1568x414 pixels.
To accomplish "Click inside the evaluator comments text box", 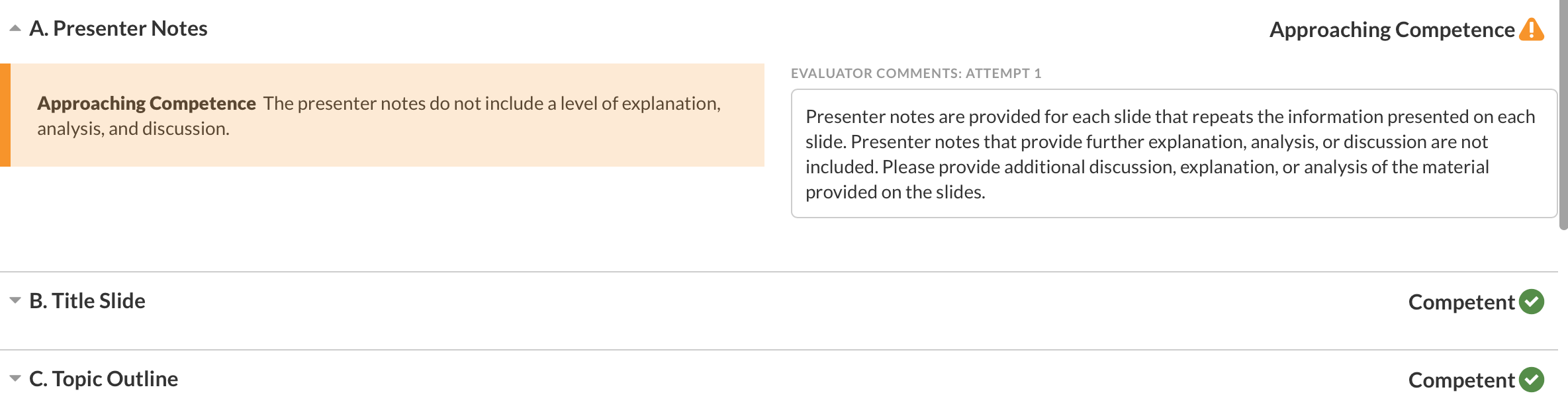I will (1173, 153).
